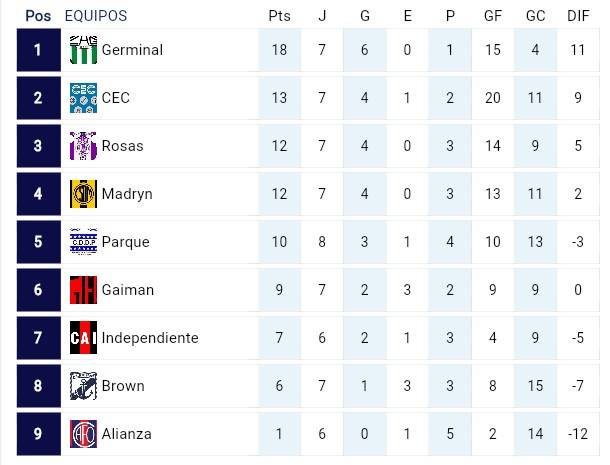This screenshot has width=610, height=465.
Task: Click the CEC team crest icon
Action: pos(83,98)
